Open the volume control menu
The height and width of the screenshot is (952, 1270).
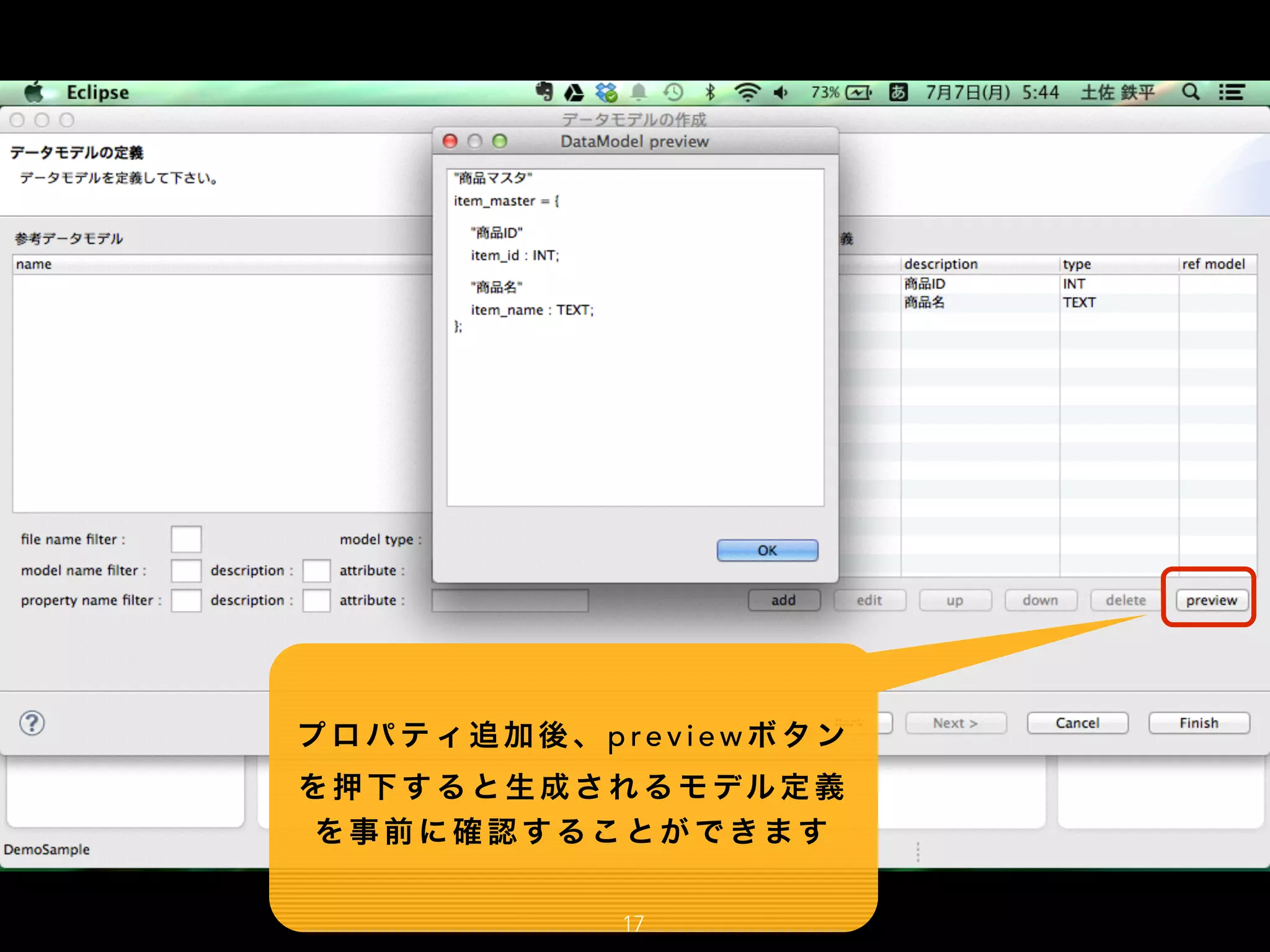point(781,93)
